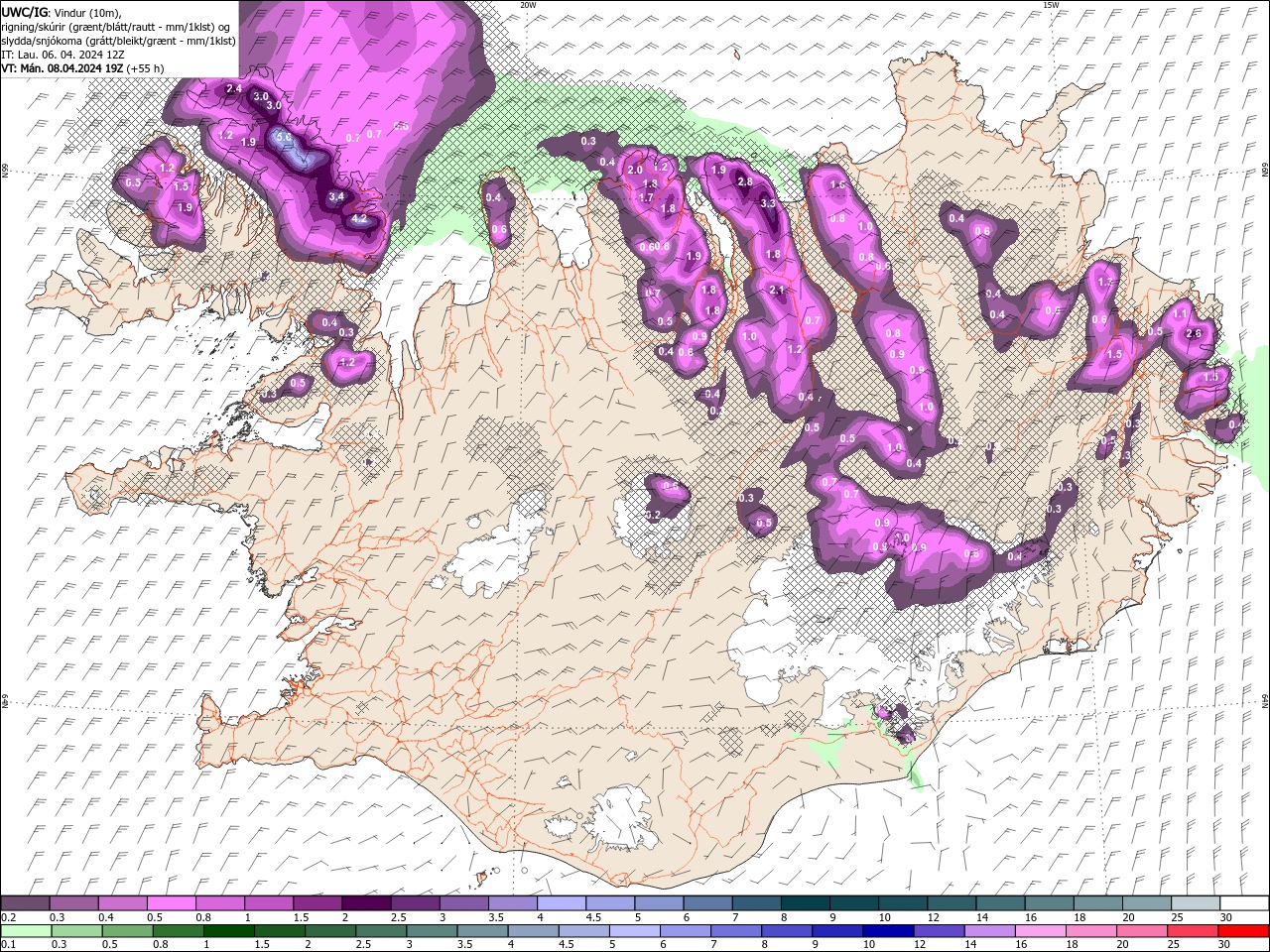Click the light lavender snow swatch at 4

coord(562,903)
